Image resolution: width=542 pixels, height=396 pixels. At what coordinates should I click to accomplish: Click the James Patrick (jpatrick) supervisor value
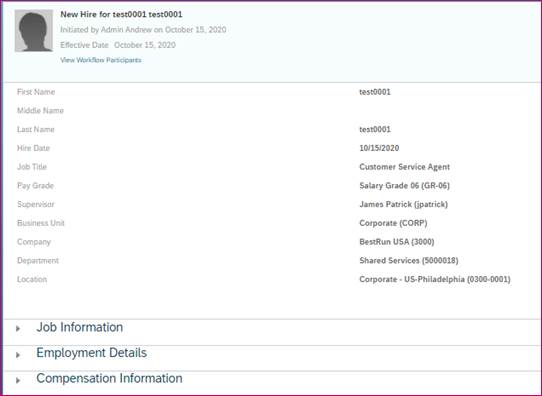click(403, 204)
